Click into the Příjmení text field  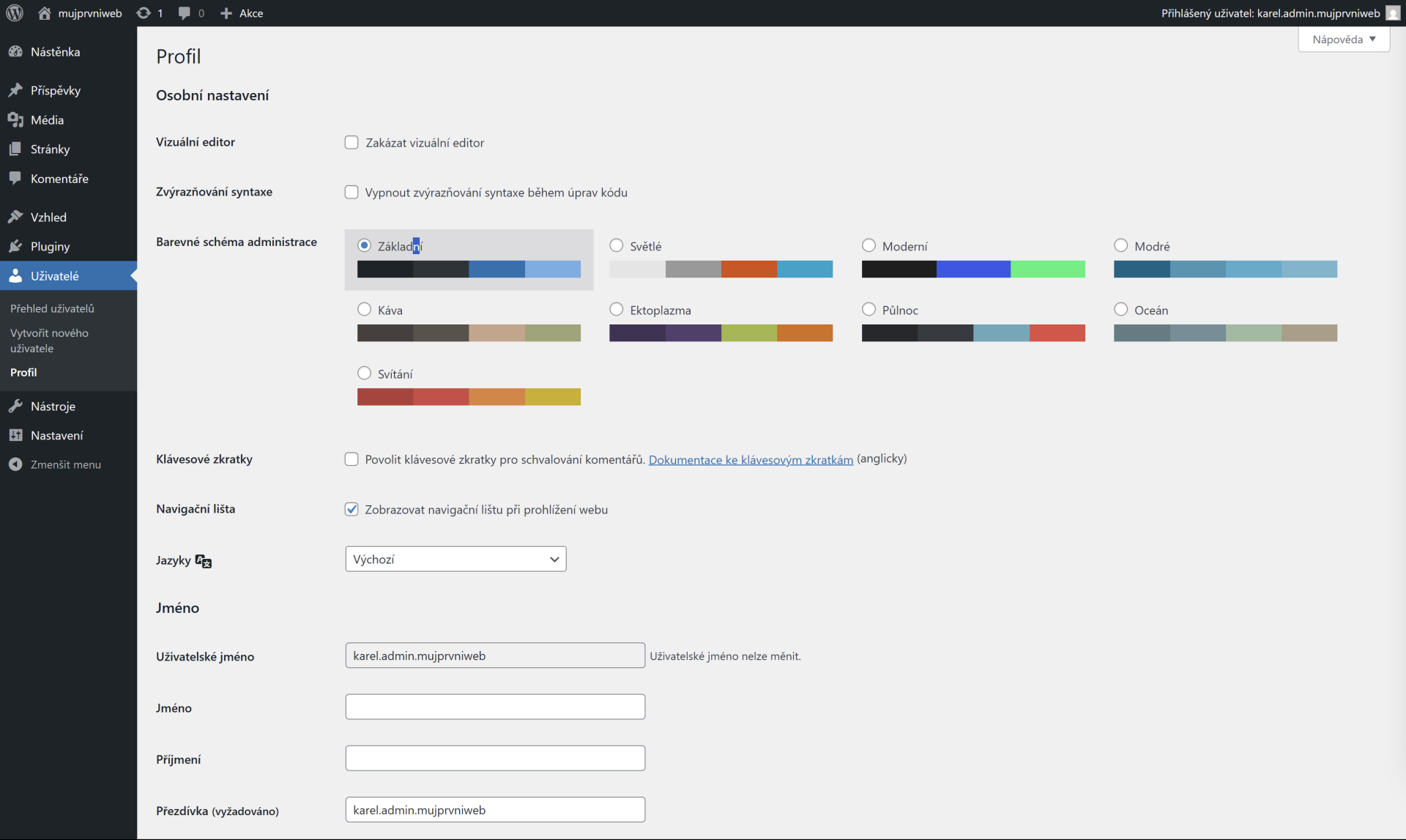[495, 758]
